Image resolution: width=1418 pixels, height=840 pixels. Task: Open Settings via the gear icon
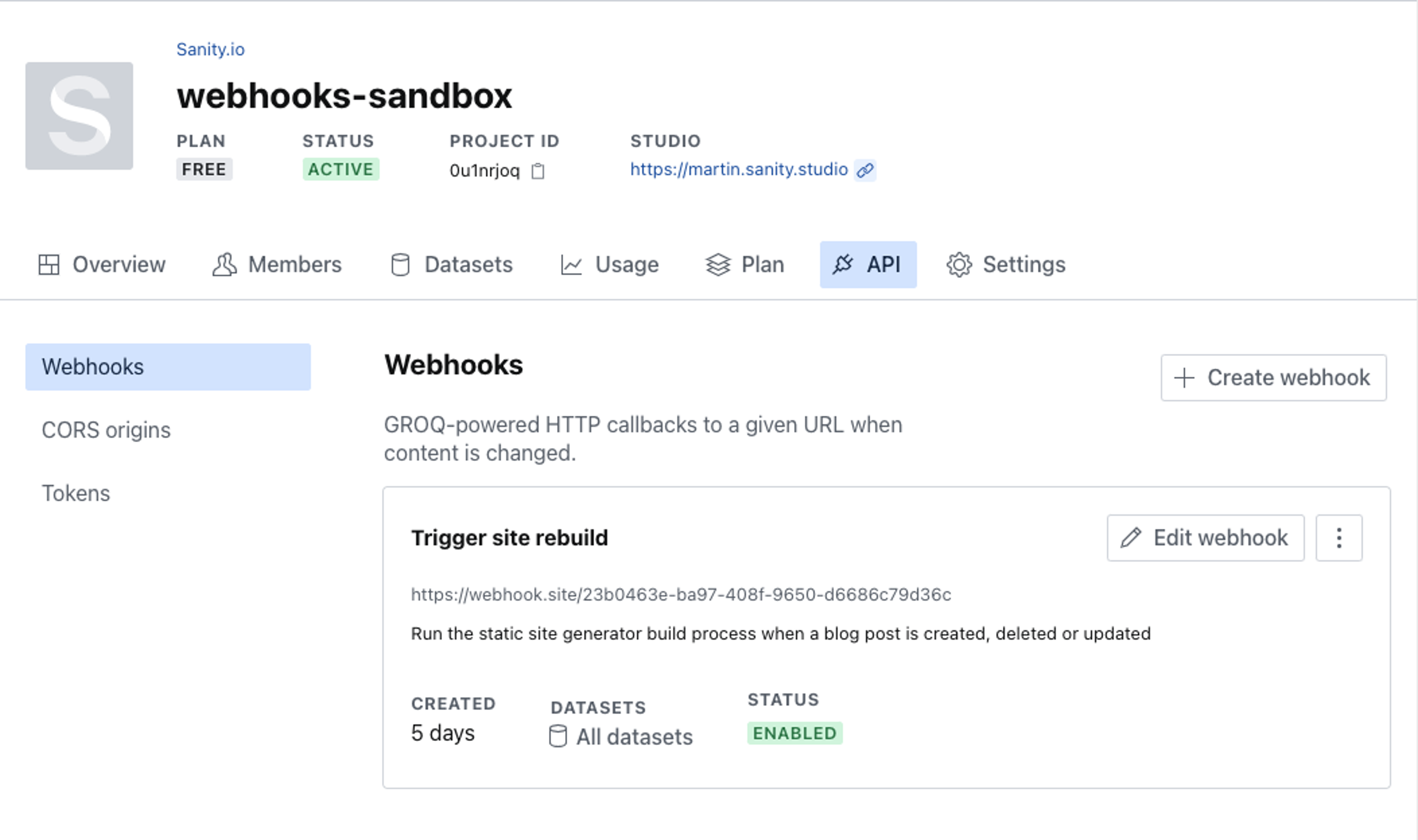pos(959,265)
